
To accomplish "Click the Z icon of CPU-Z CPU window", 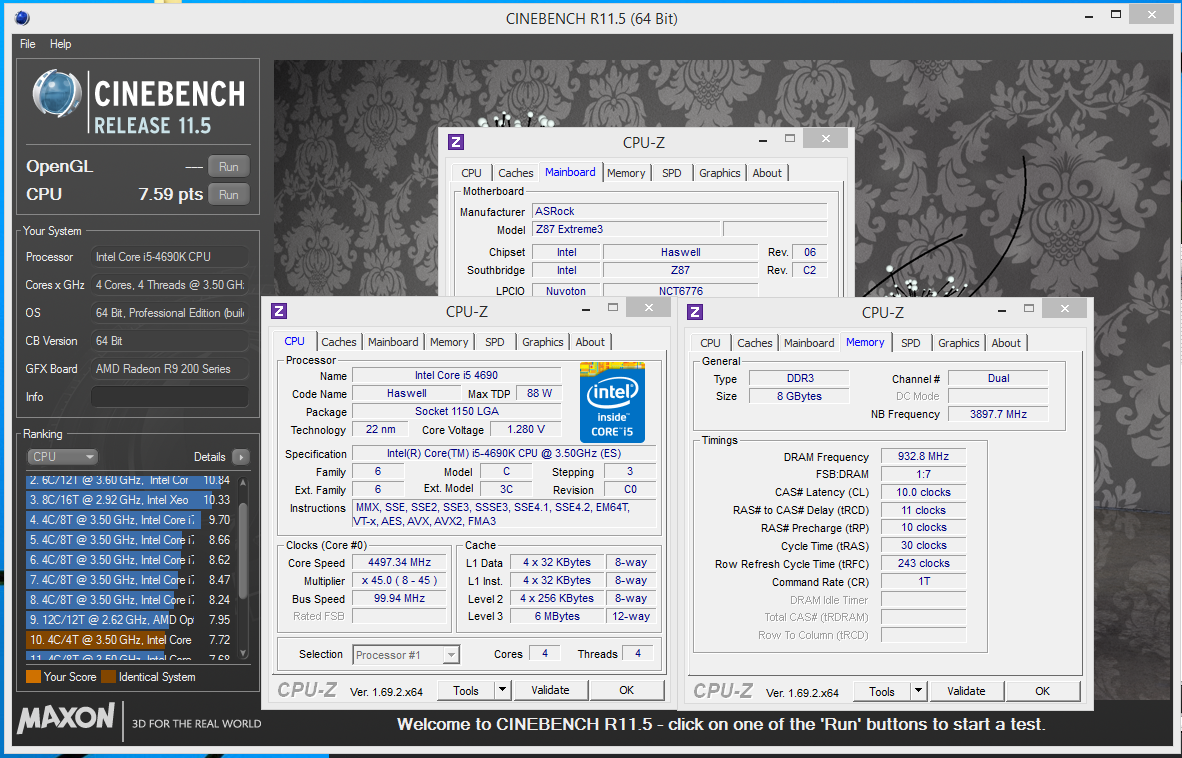I will pyautogui.click(x=279, y=311).
